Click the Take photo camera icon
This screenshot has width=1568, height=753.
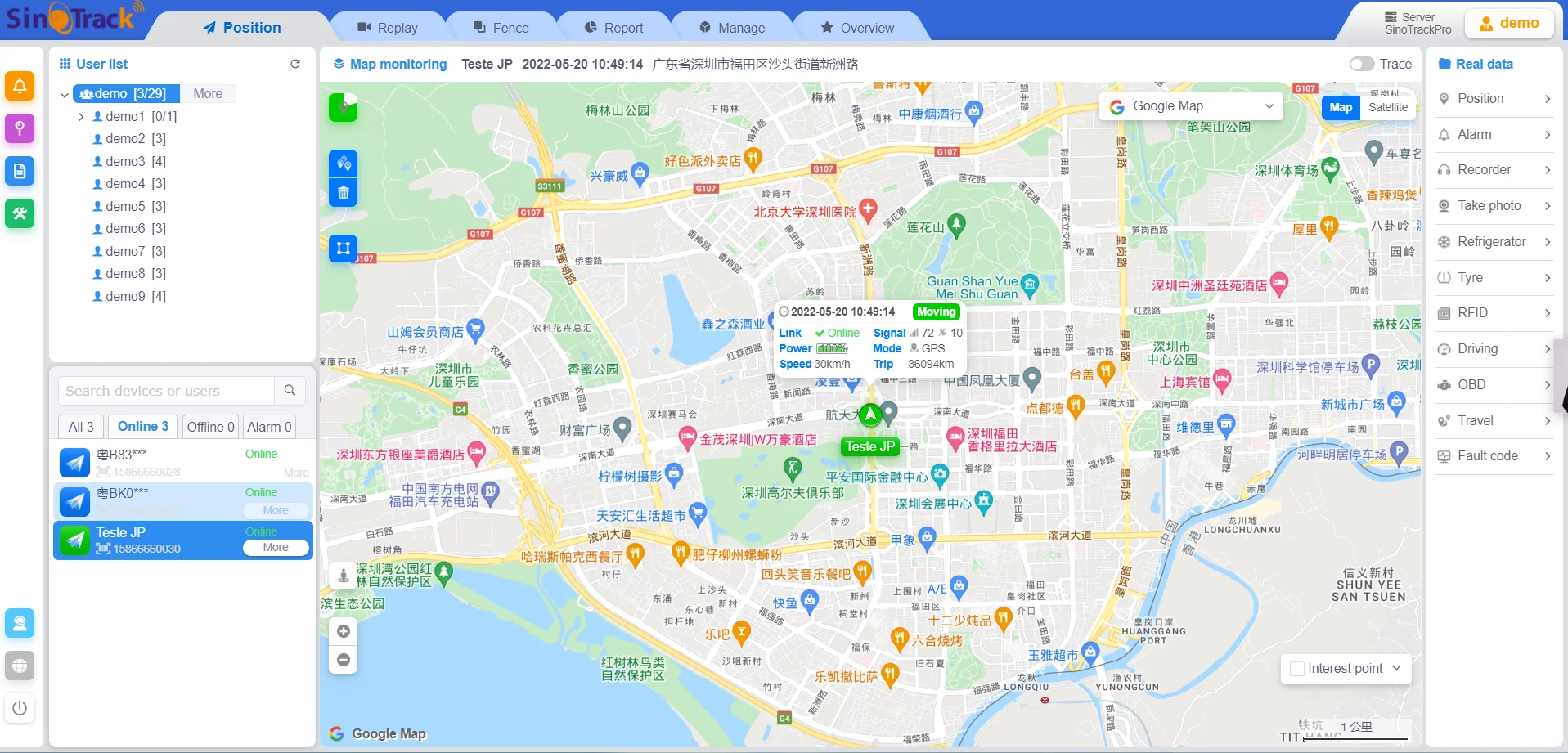(1444, 206)
